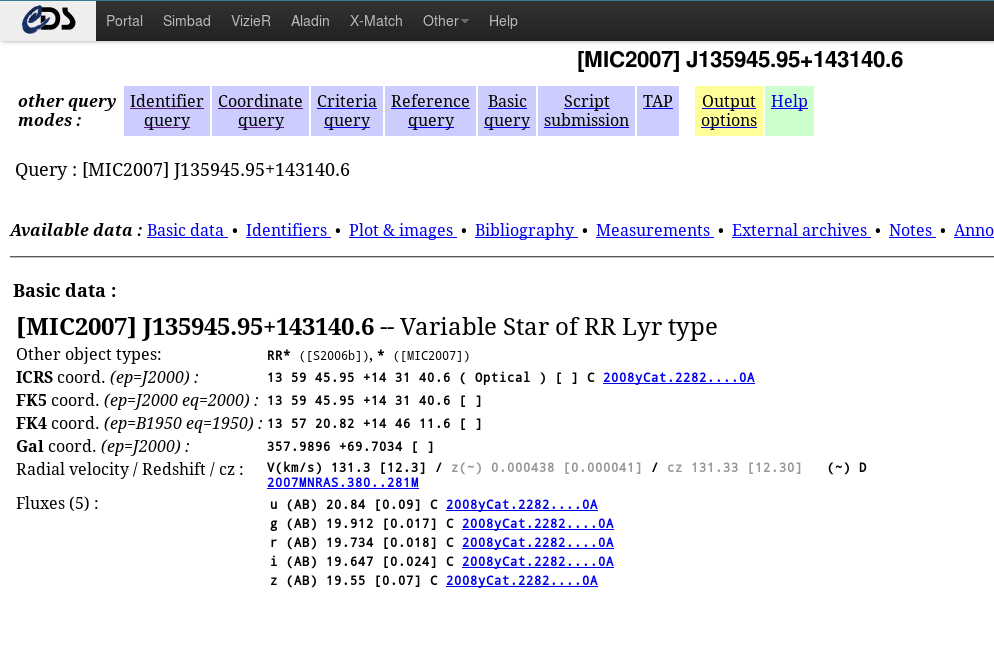Open the TAP query link

pyautogui.click(x=657, y=101)
